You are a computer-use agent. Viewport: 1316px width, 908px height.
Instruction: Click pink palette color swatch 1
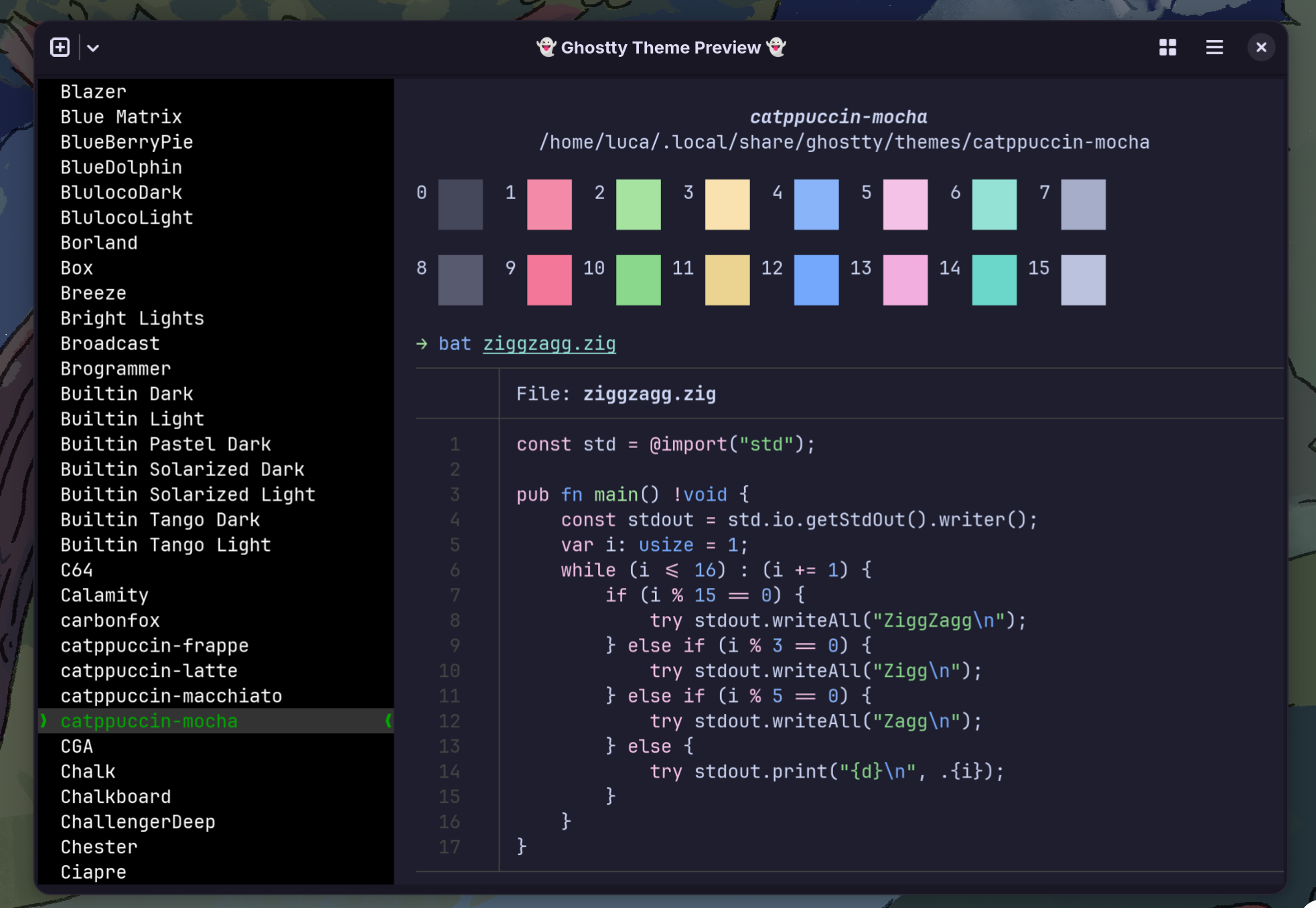pos(549,204)
